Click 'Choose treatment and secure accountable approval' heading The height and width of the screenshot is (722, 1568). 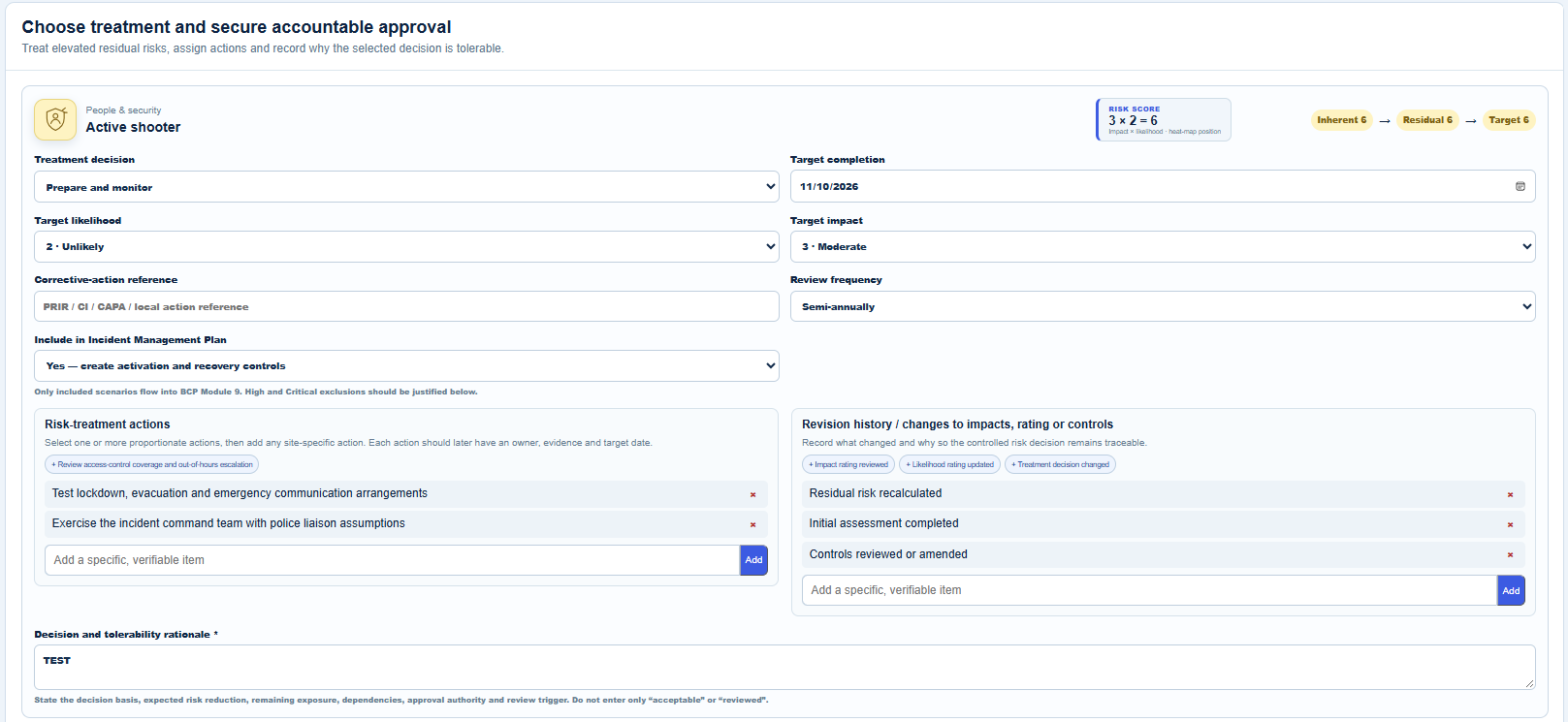[x=237, y=27]
